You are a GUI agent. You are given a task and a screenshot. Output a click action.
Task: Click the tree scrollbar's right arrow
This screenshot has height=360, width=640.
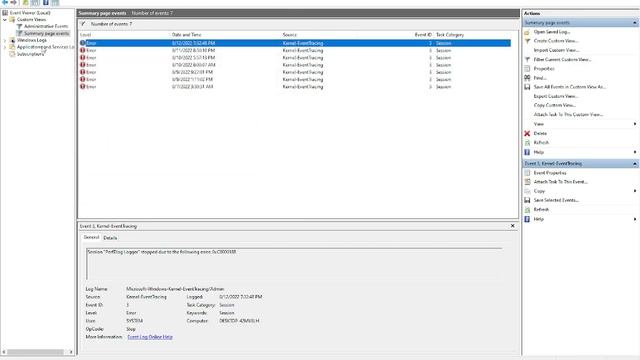click(71, 352)
